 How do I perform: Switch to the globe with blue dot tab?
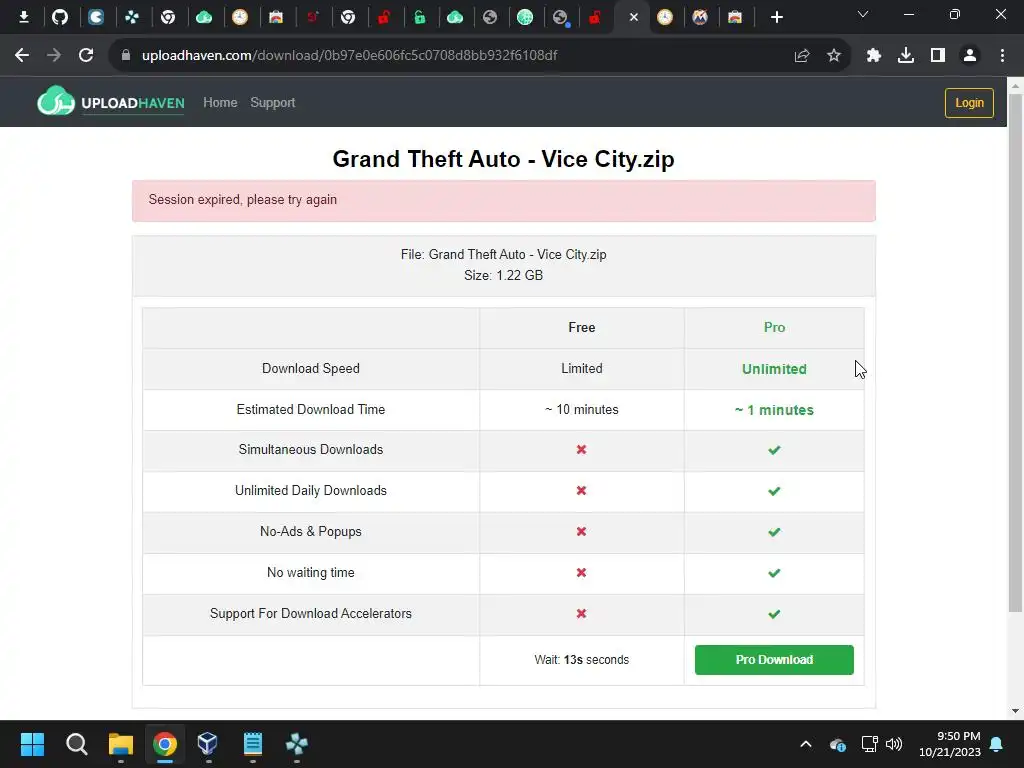click(560, 17)
